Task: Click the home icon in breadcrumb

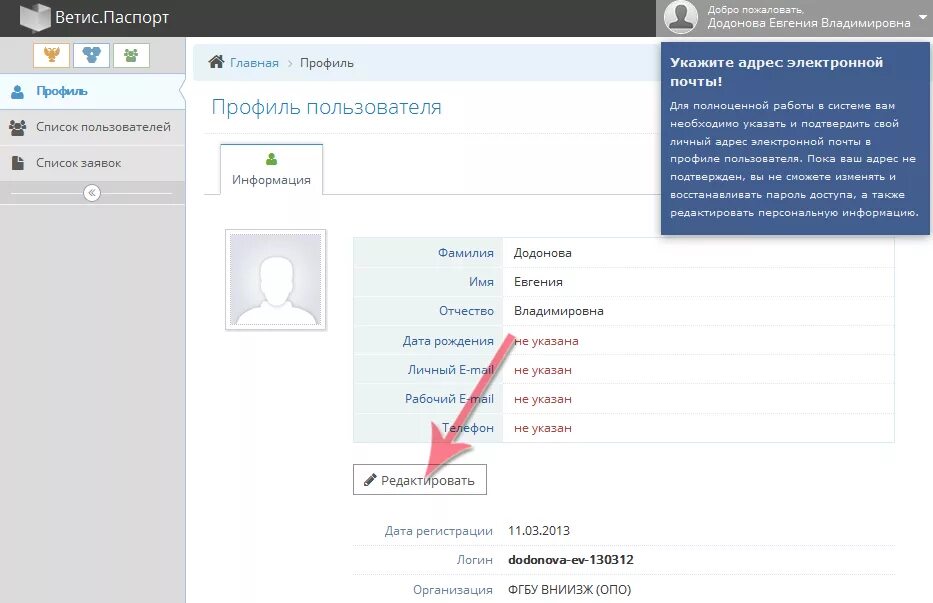Action: (216, 62)
